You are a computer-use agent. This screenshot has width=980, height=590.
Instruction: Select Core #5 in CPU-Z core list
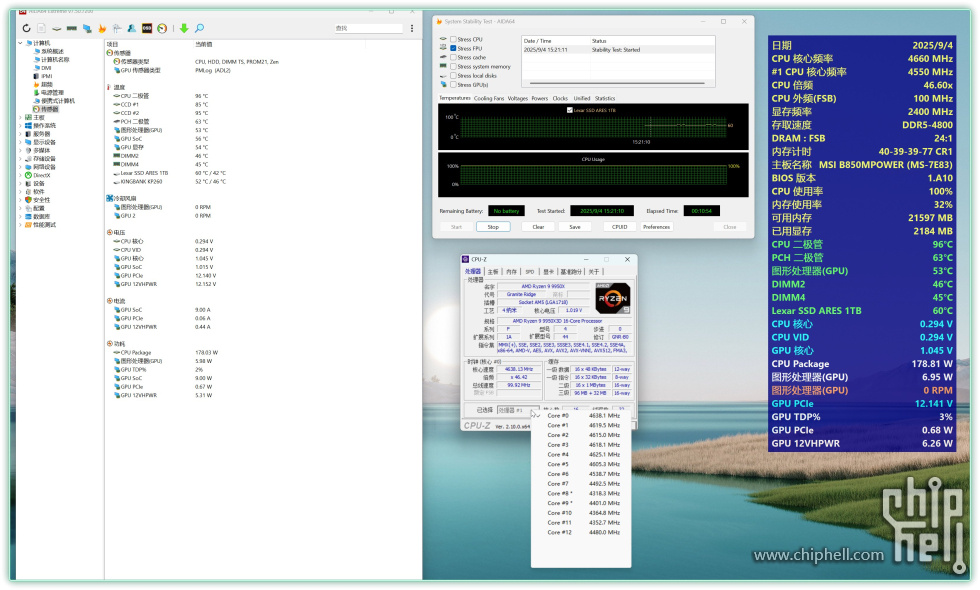pyautogui.click(x=583, y=464)
